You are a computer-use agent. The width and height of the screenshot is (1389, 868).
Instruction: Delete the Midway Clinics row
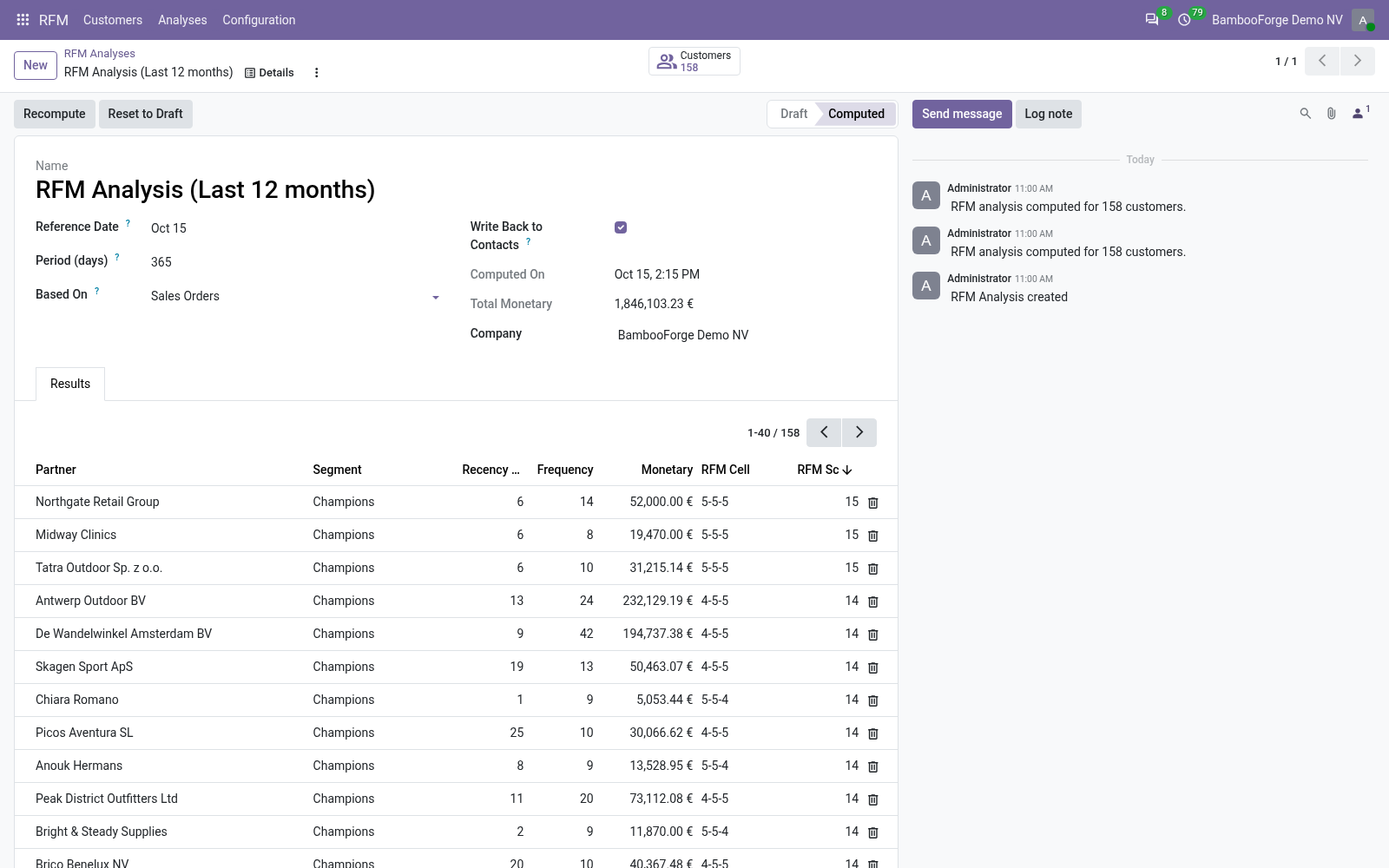tap(873, 536)
